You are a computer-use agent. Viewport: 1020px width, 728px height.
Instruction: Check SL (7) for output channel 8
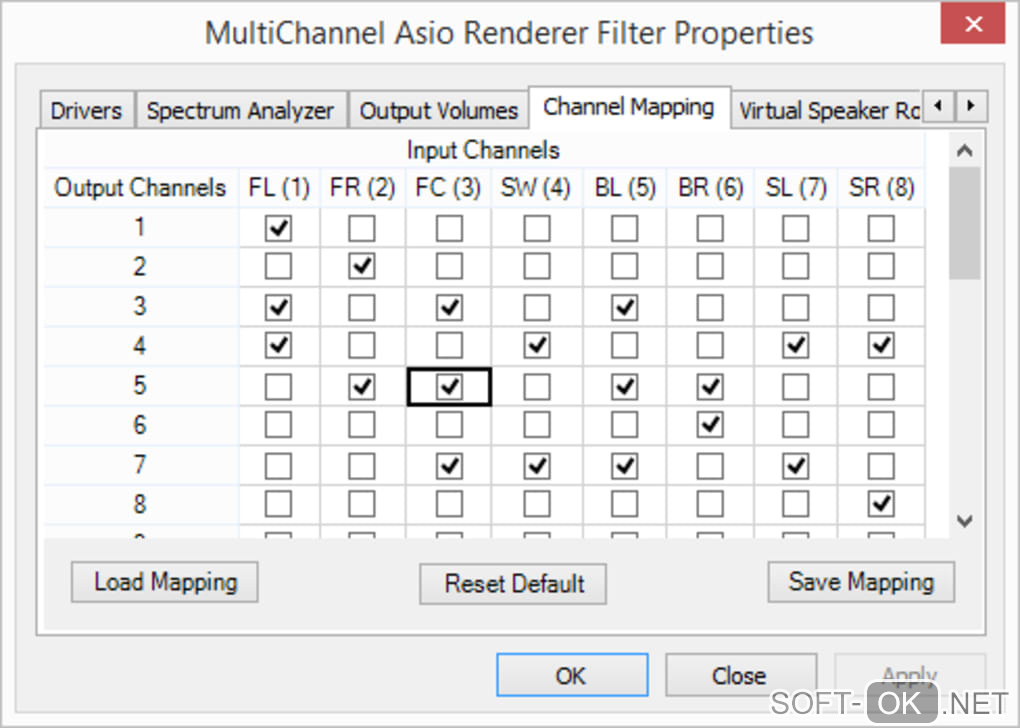point(796,504)
